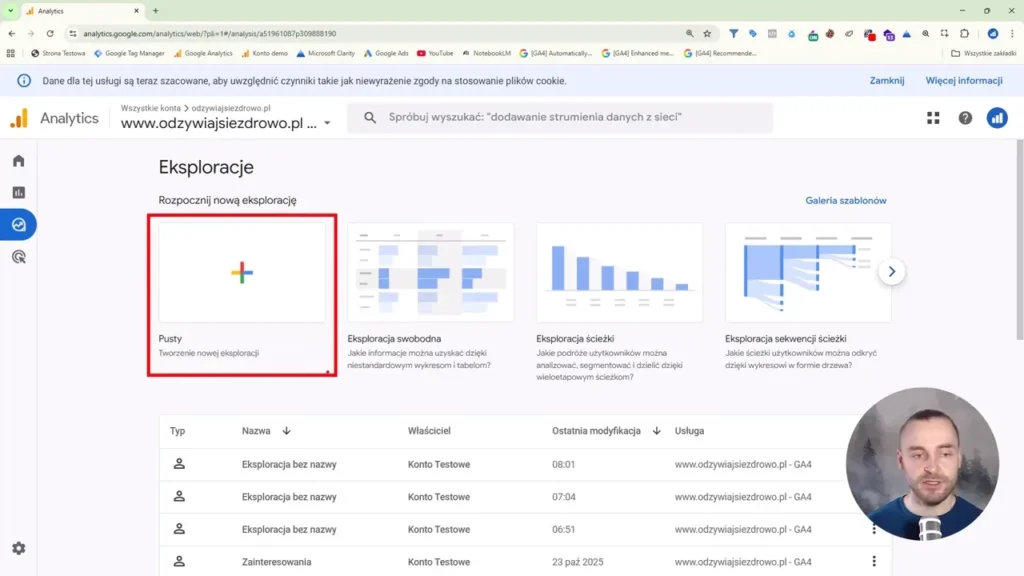Click the browser address bar URL
Image resolution: width=1024 pixels, height=576 pixels.
tap(209, 33)
